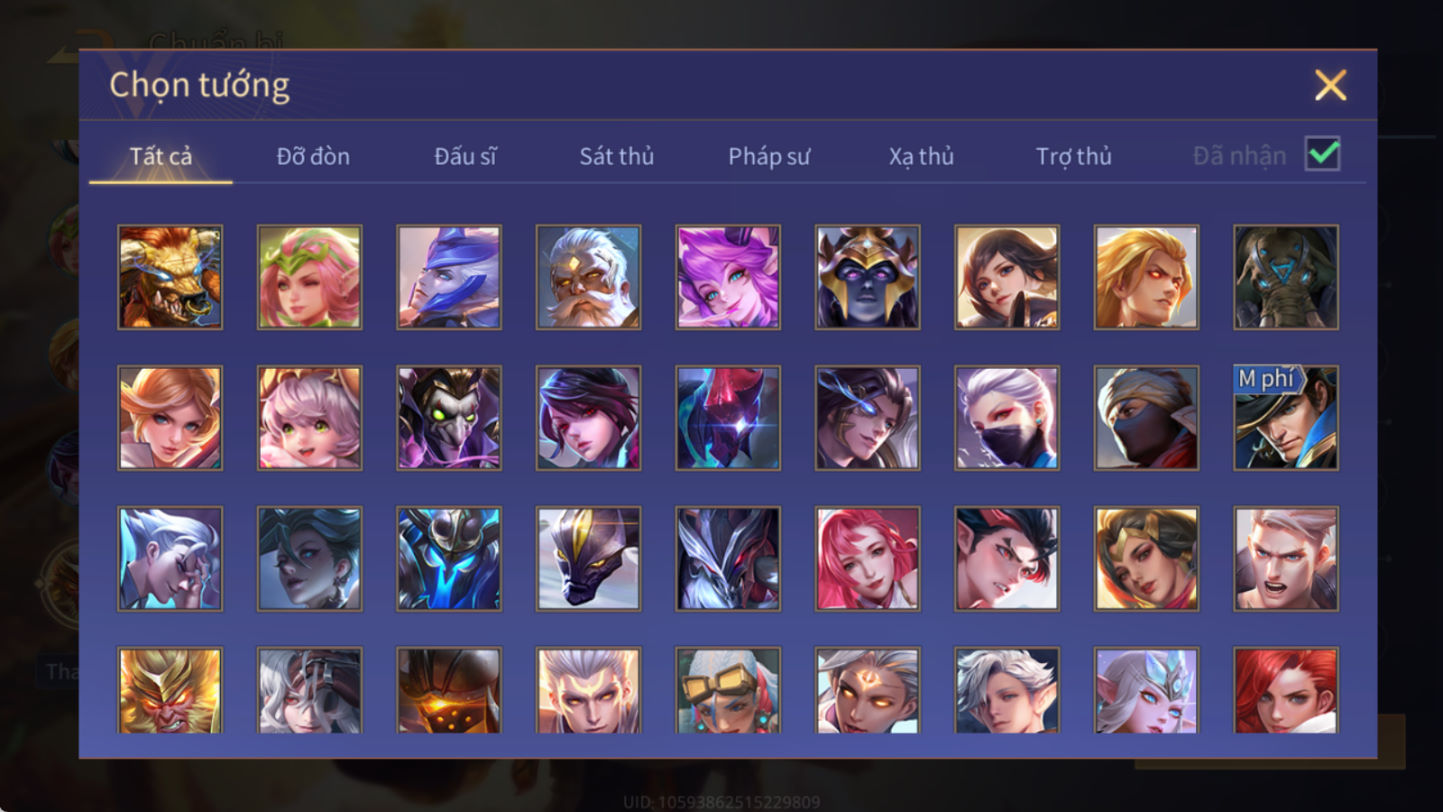This screenshot has width=1443, height=812.
Task: Pick the hero wearing yellow goggles
Action: coord(728,690)
